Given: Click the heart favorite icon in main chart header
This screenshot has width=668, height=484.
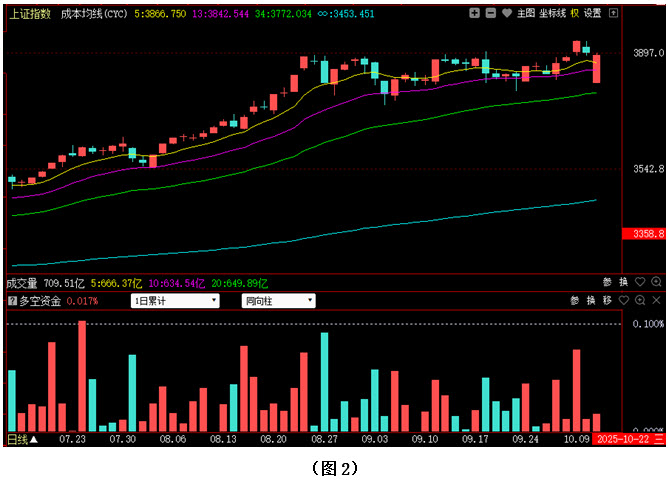Looking at the screenshot, I should pyautogui.click(x=506, y=14).
